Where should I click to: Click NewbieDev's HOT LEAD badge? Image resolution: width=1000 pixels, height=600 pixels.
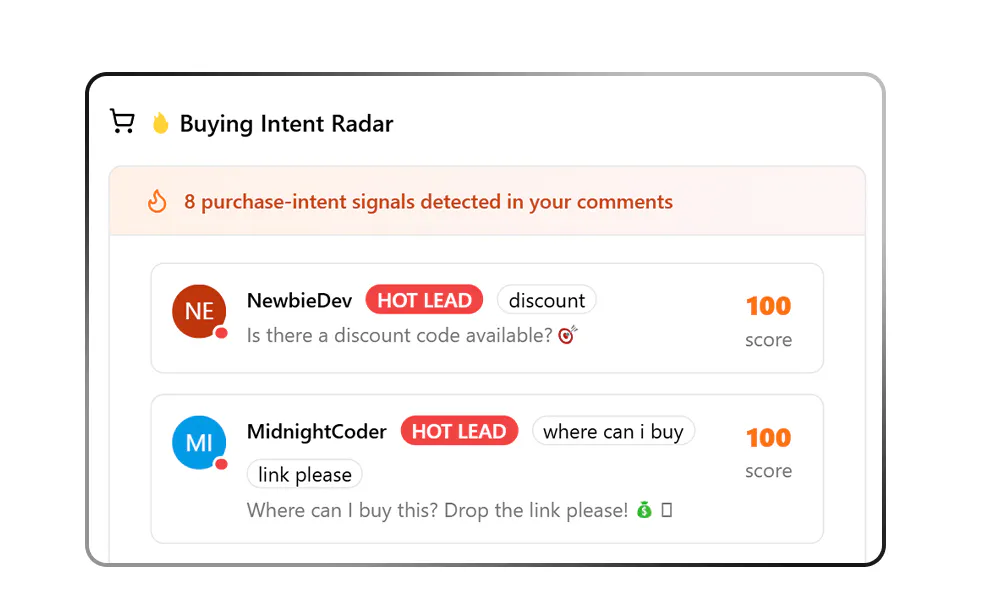point(424,300)
